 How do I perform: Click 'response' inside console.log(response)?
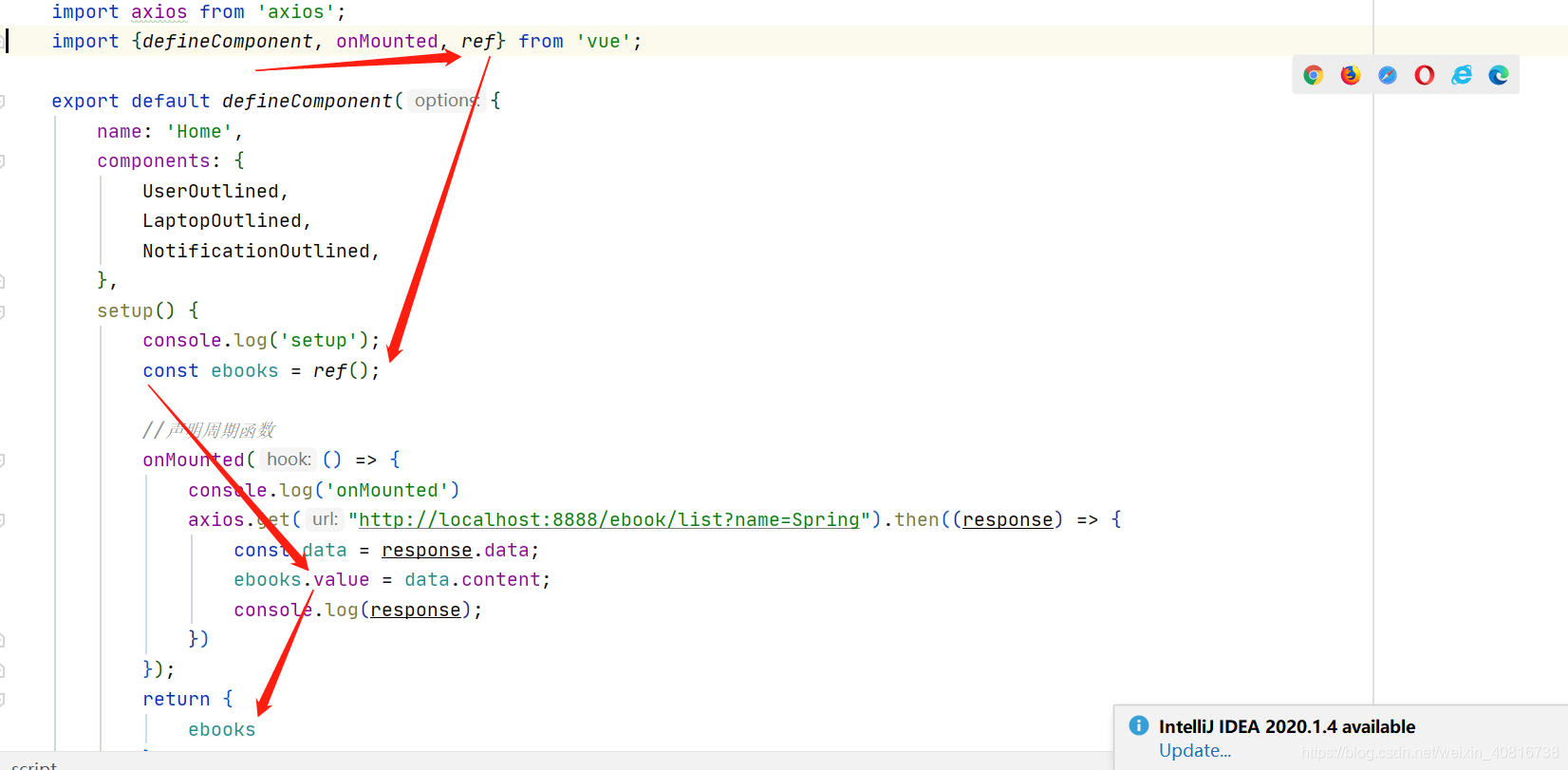(x=416, y=610)
